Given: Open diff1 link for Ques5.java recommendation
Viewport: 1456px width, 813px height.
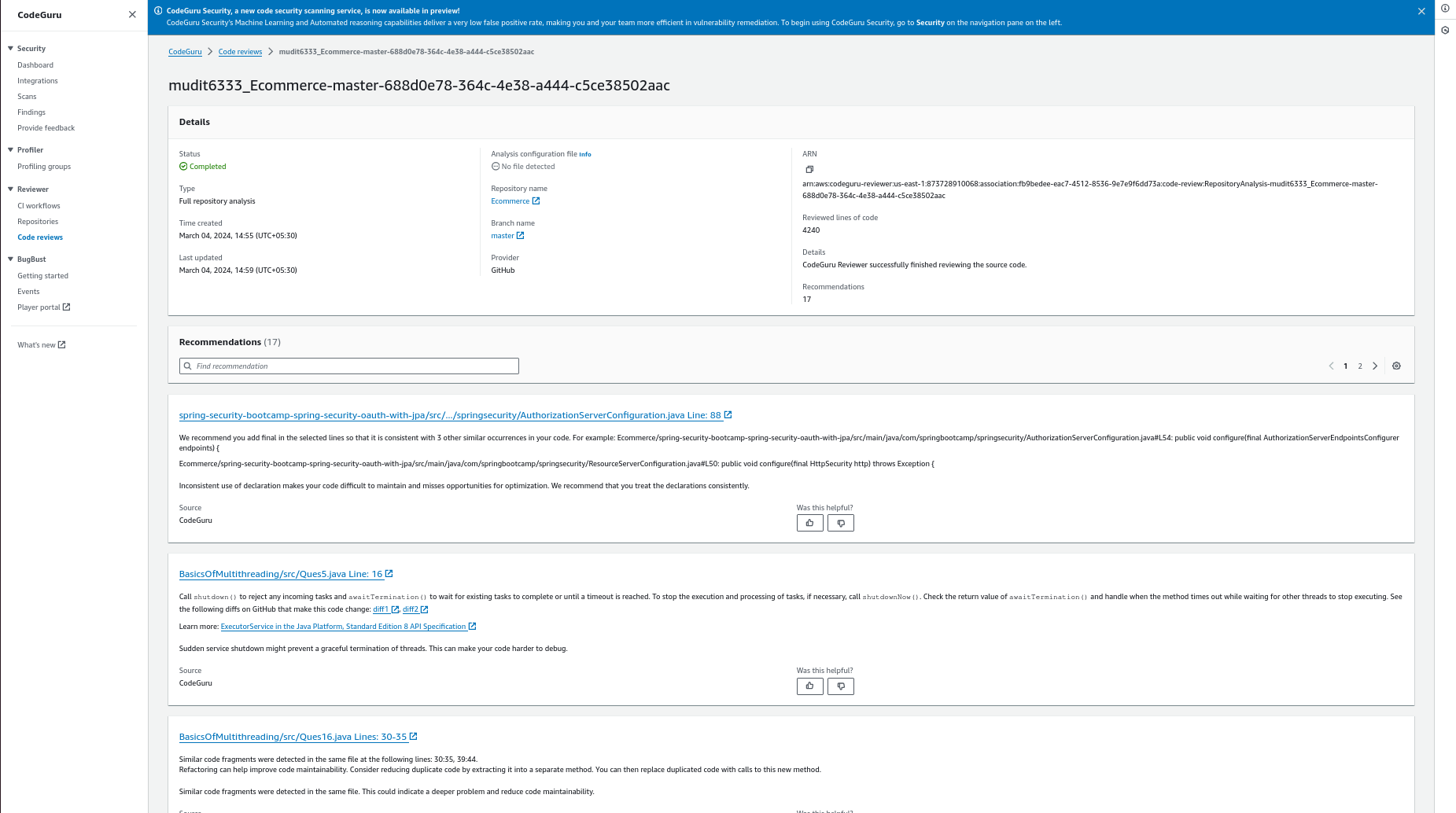Looking at the screenshot, I should tap(382, 609).
